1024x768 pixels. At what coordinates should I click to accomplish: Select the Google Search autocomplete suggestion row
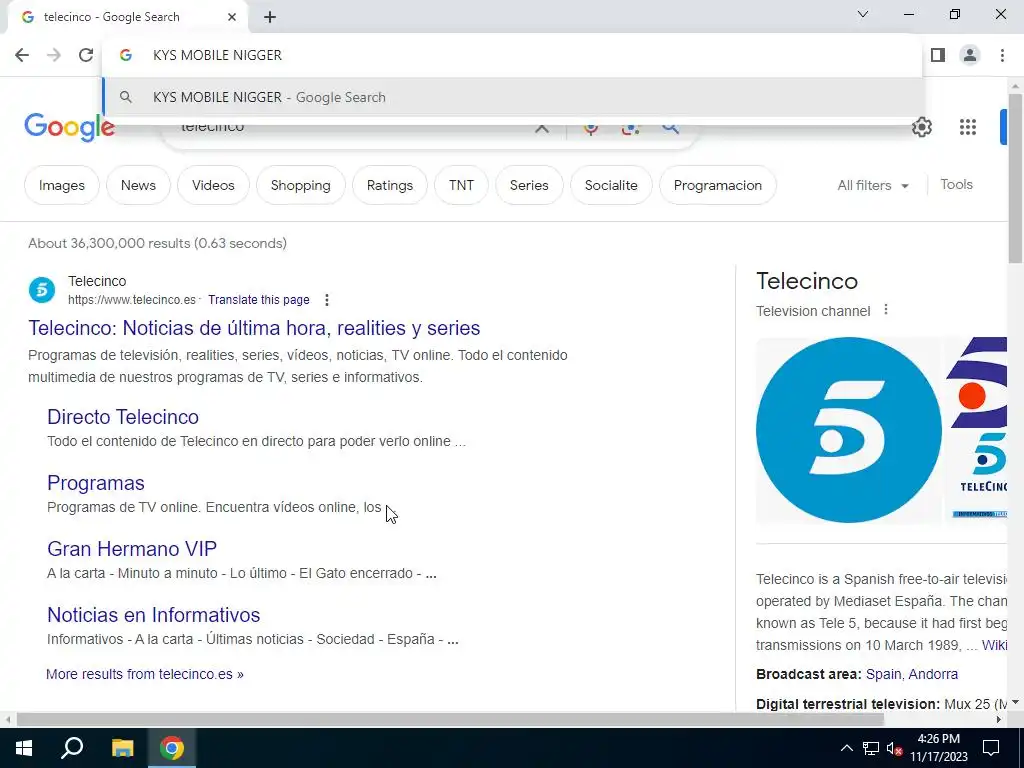(513, 97)
